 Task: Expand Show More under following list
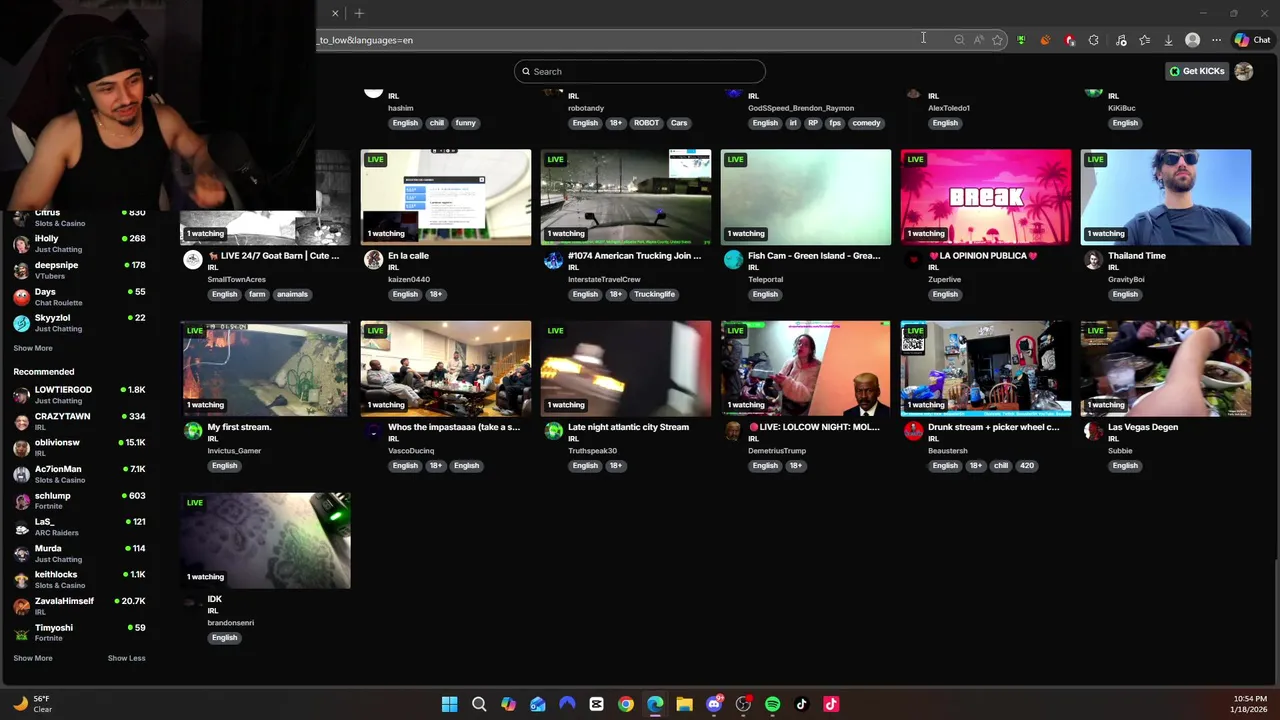click(x=33, y=348)
